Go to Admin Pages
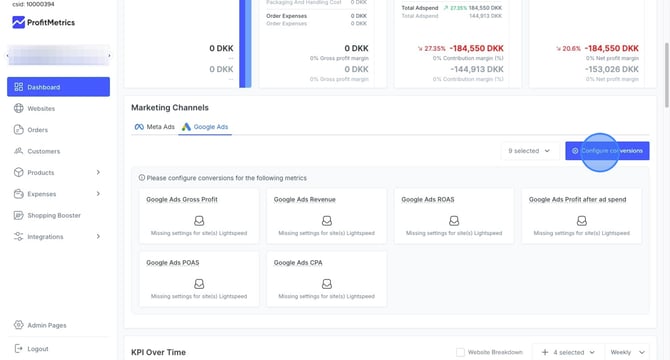The height and width of the screenshot is (360, 670). pyautogui.click(x=59, y=325)
